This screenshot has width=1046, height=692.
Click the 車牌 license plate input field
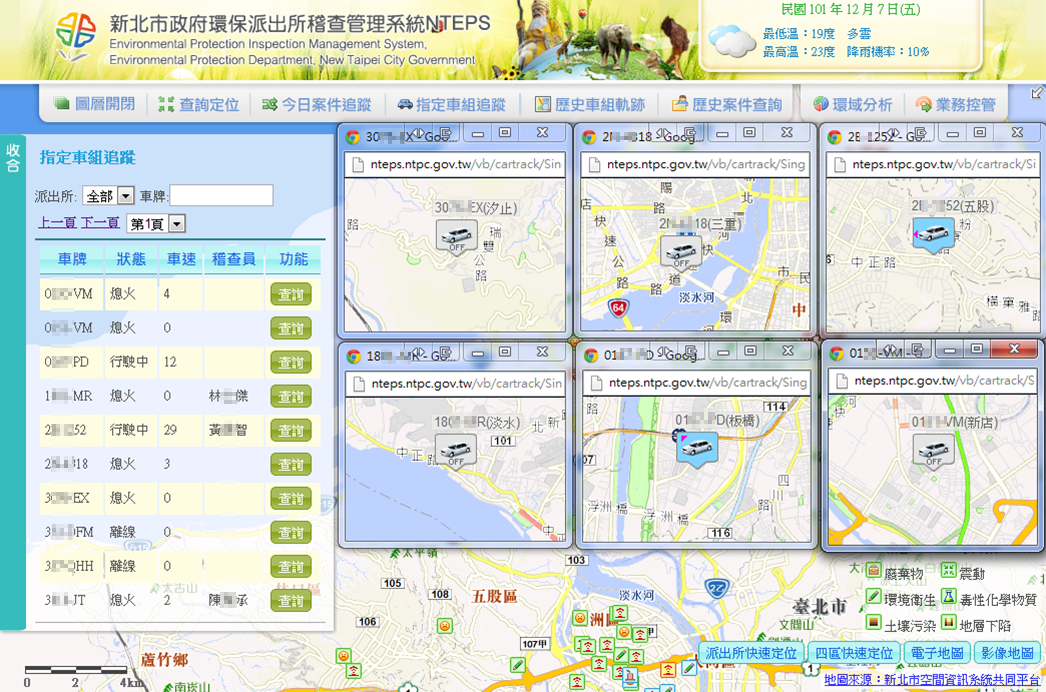coord(221,195)
